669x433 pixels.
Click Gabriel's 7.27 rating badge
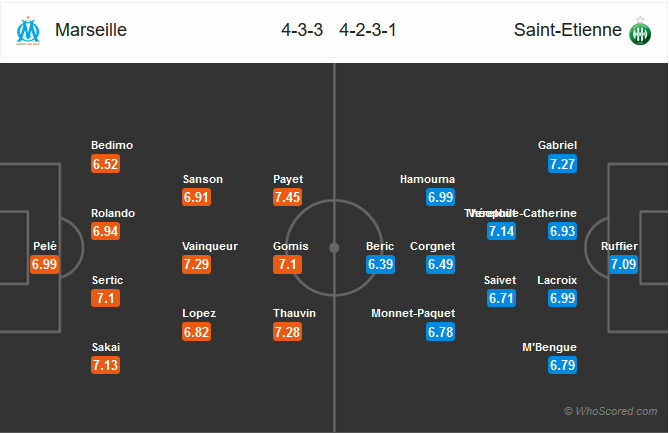click(x=562, y=164)
